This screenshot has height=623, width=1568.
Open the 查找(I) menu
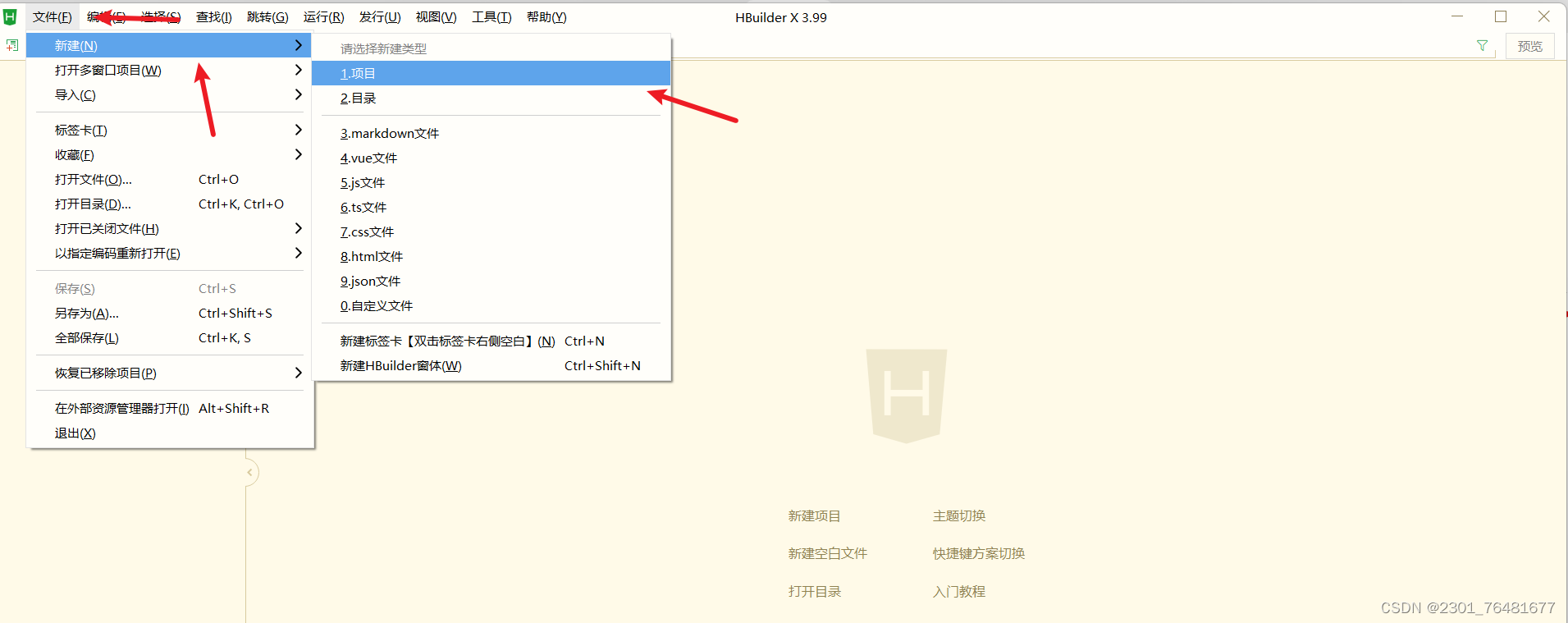click(214, 17)
